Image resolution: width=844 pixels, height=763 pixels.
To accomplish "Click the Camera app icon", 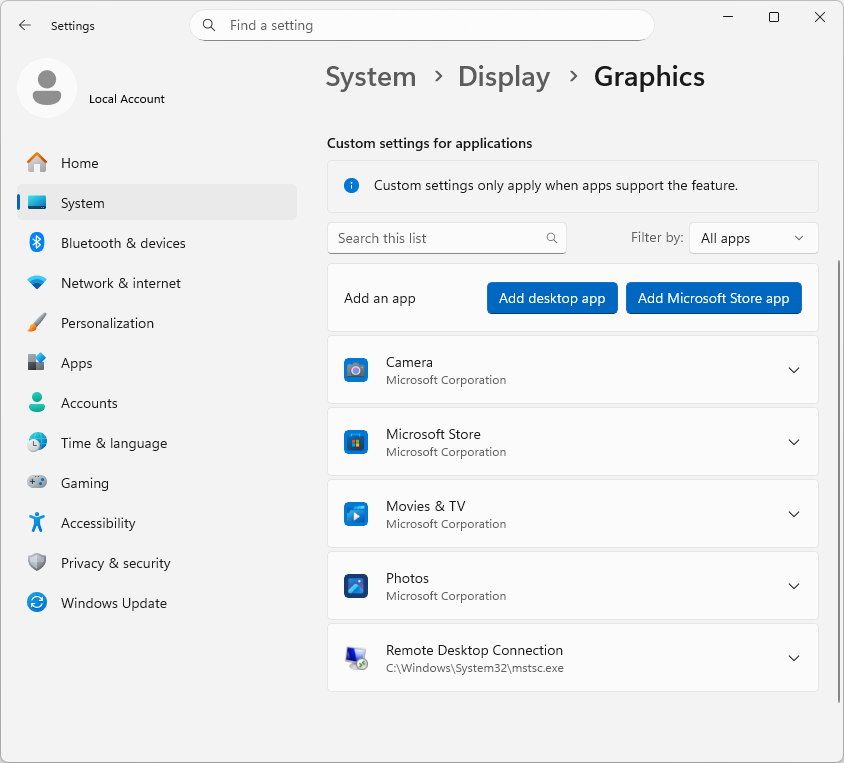I will point(356,369).
